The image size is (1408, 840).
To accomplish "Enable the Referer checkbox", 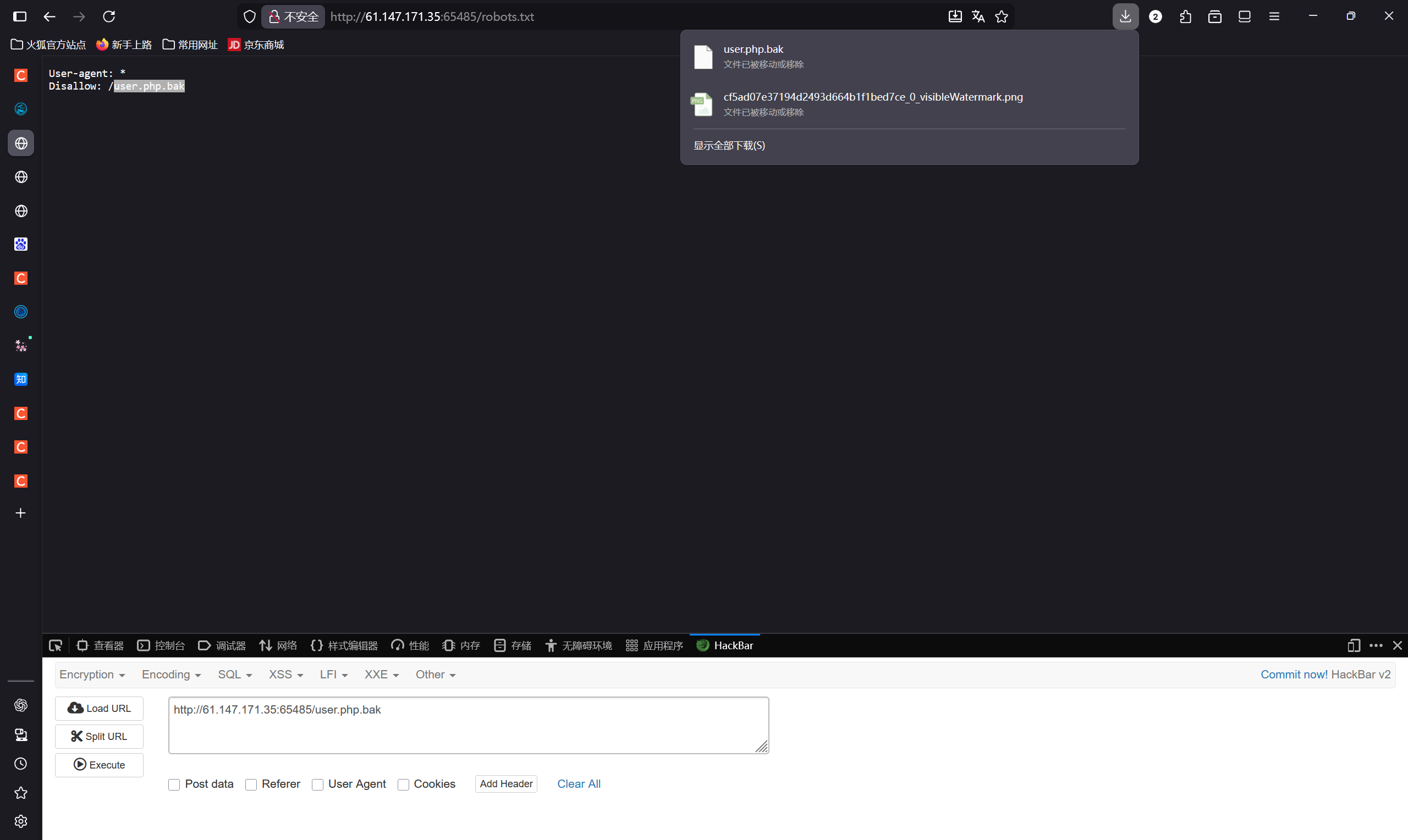I will click(x=251, y=784).
